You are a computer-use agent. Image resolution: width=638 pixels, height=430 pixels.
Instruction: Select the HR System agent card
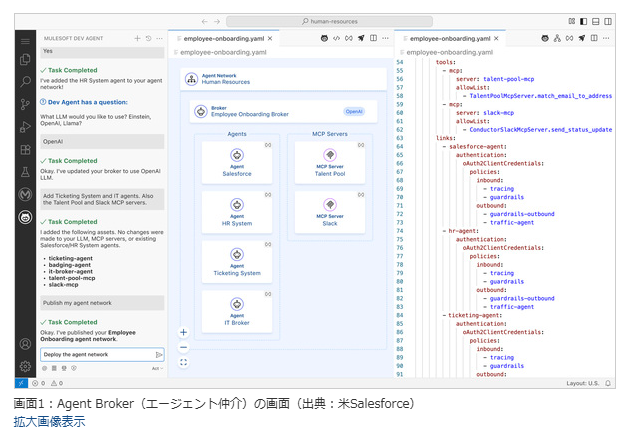point(237,213)
